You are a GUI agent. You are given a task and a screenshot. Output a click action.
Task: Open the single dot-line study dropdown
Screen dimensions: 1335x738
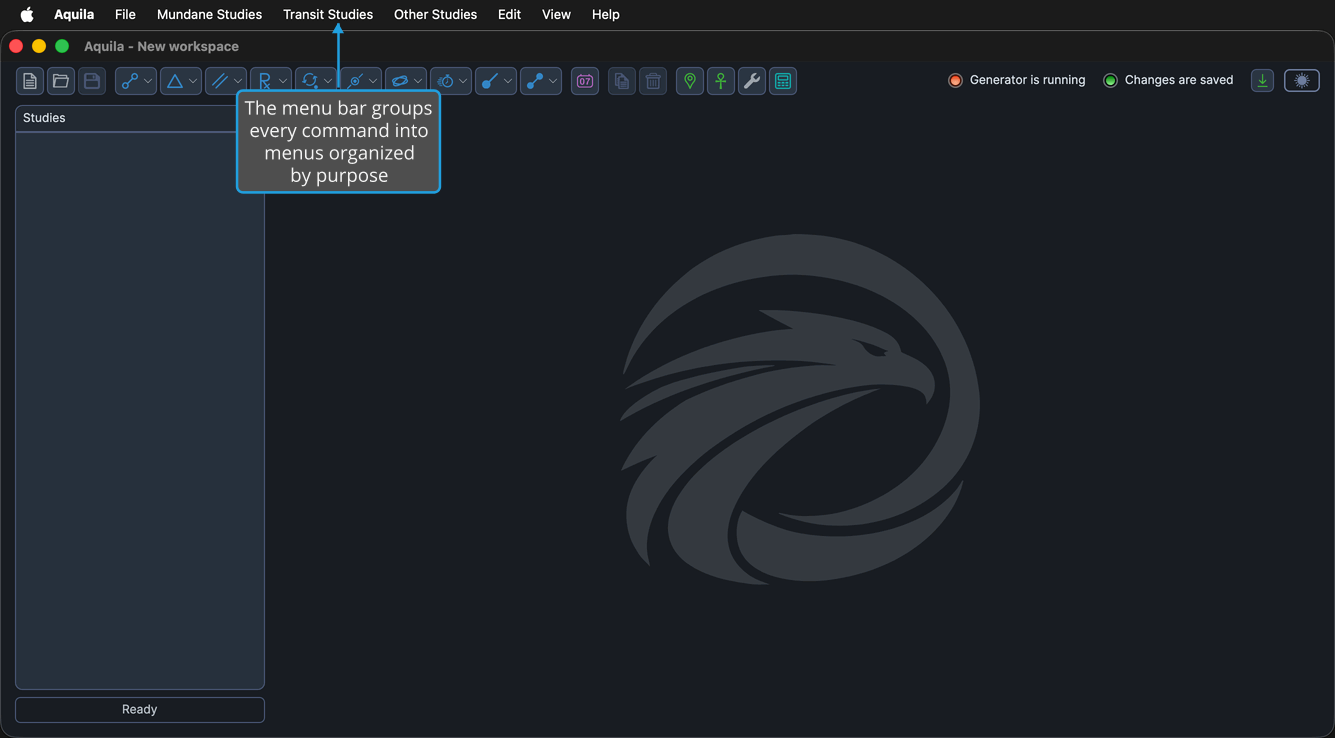pos(496,81)
